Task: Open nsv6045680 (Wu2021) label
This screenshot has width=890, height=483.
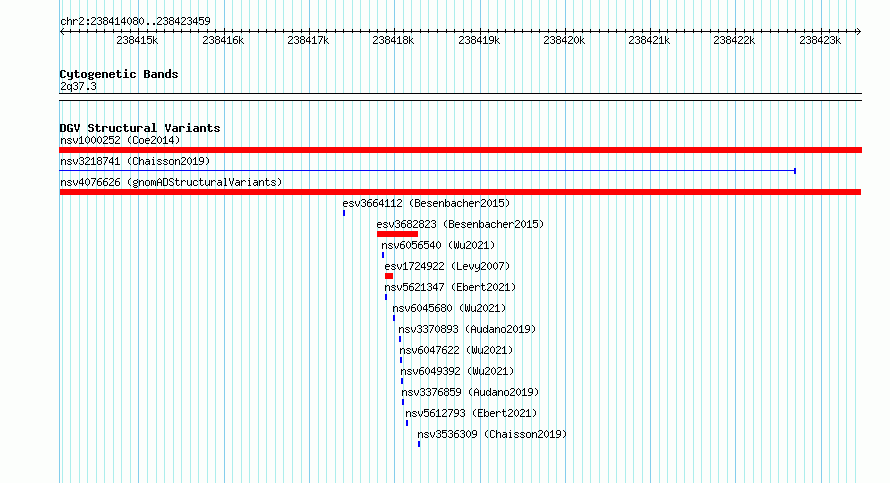Action: coord(449,308)
